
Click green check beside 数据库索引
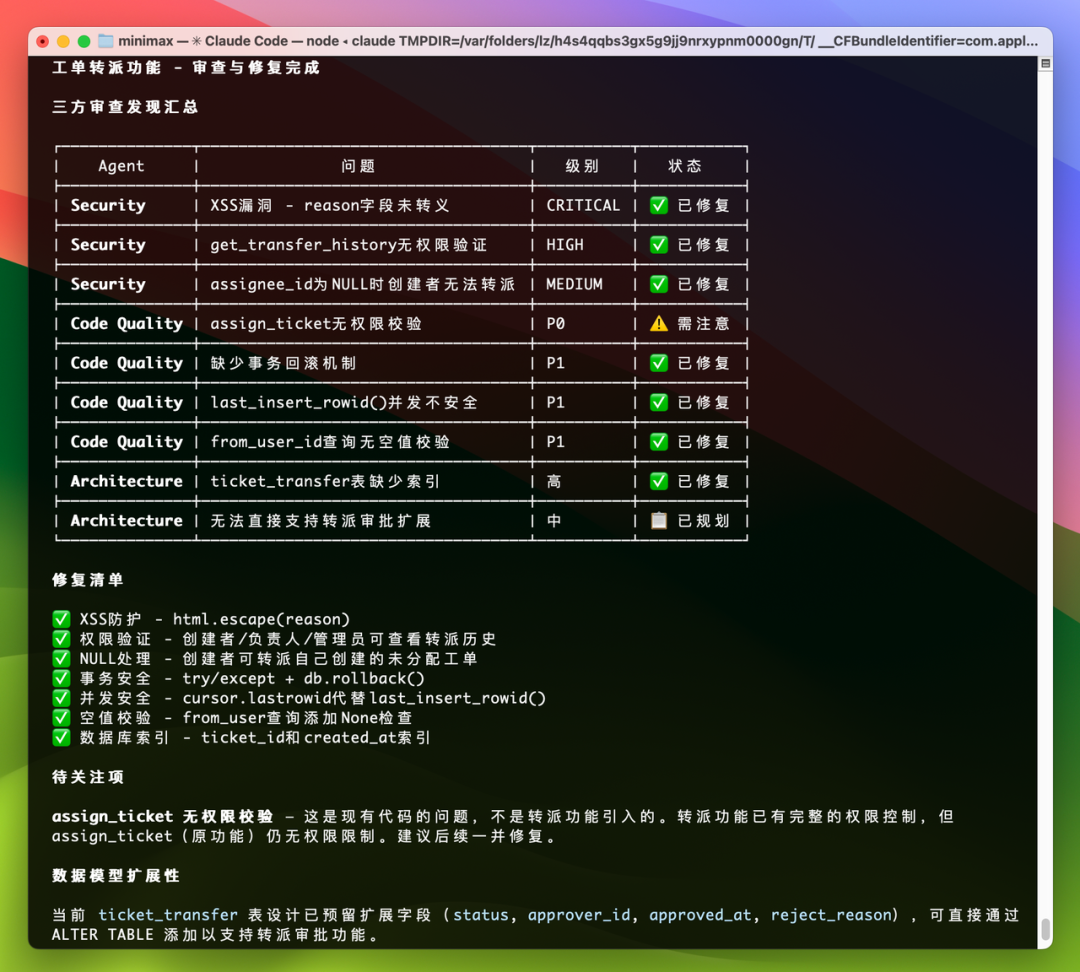click(61, 737)
